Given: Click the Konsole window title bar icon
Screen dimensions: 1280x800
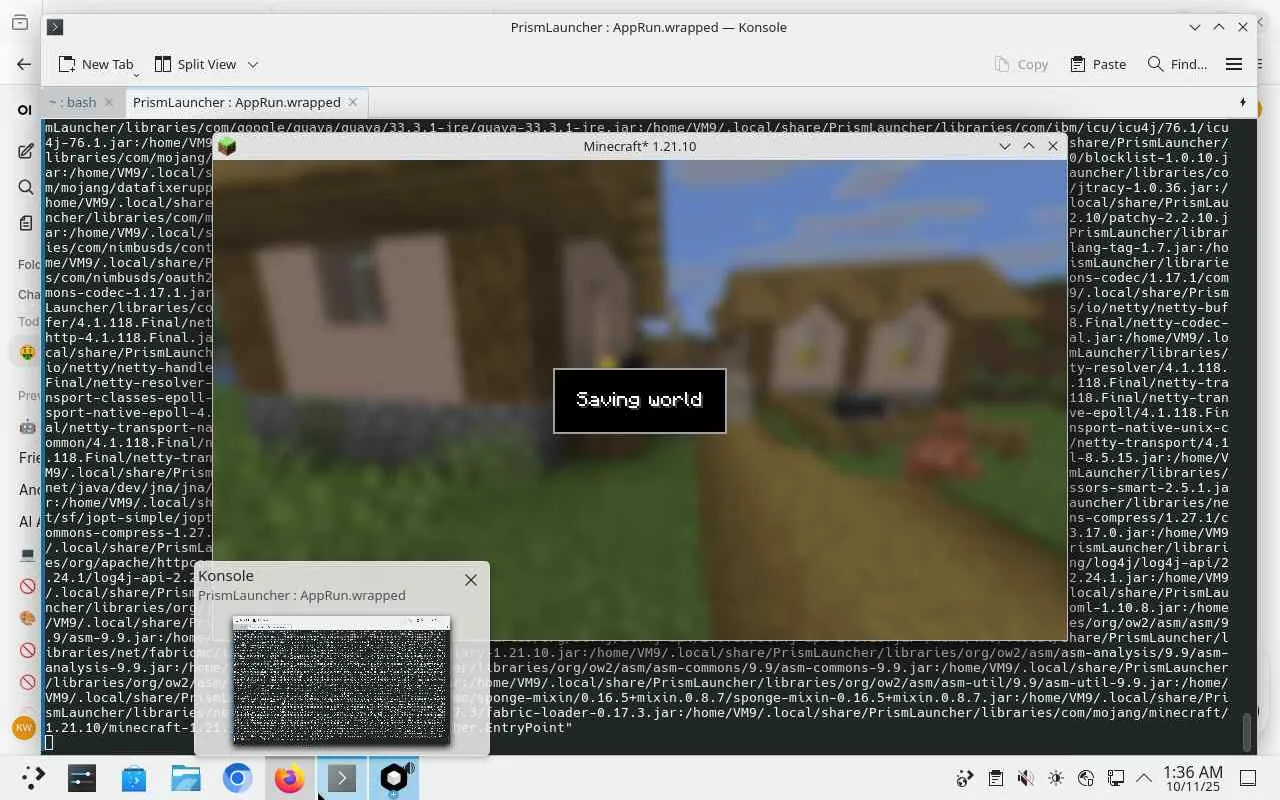Looking at the screenshot, I should 55,27.
